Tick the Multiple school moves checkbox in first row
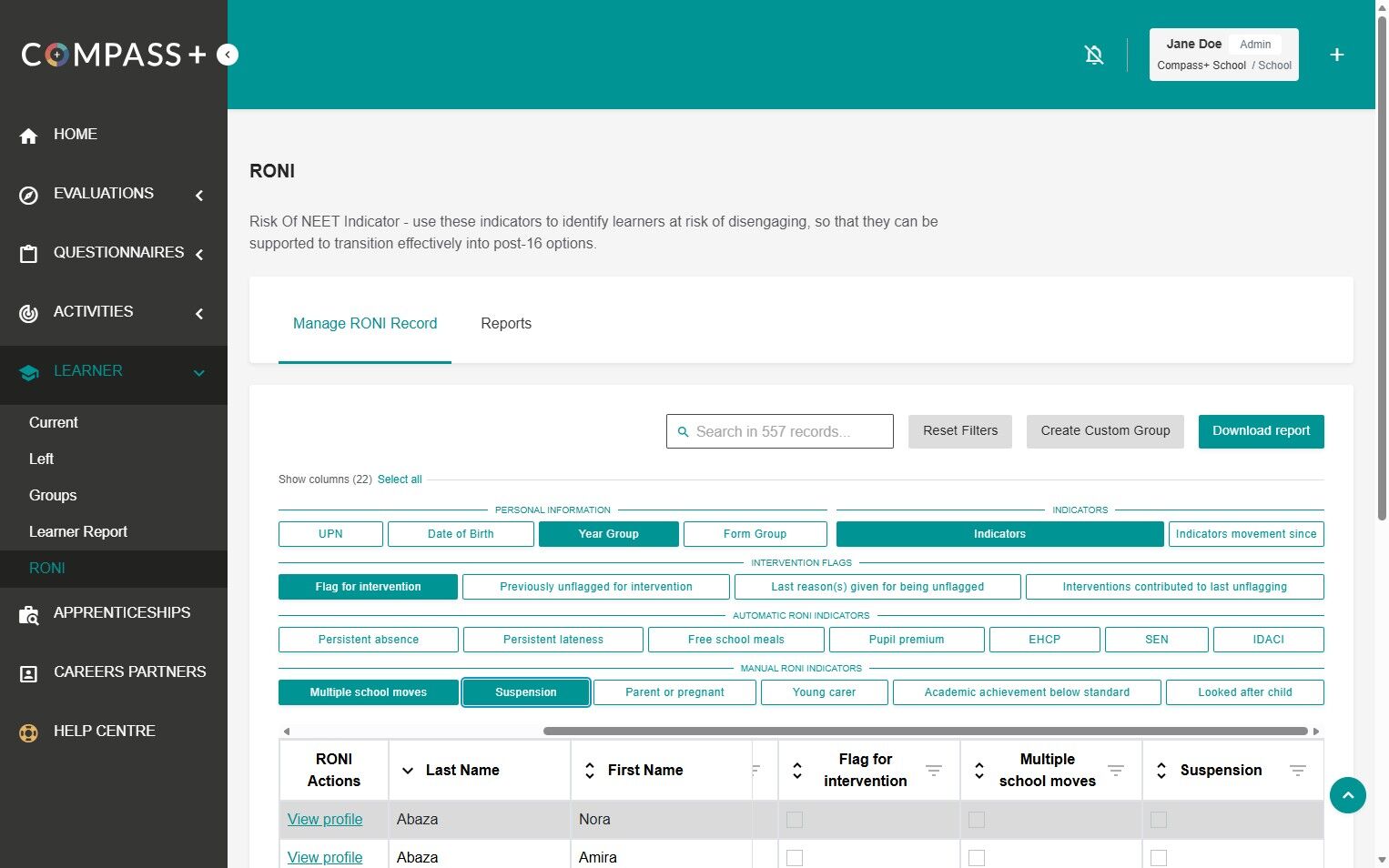Image resolution: width=1389 pixels, height=868 pixels. pyautogui.click(x=977, y=819)
